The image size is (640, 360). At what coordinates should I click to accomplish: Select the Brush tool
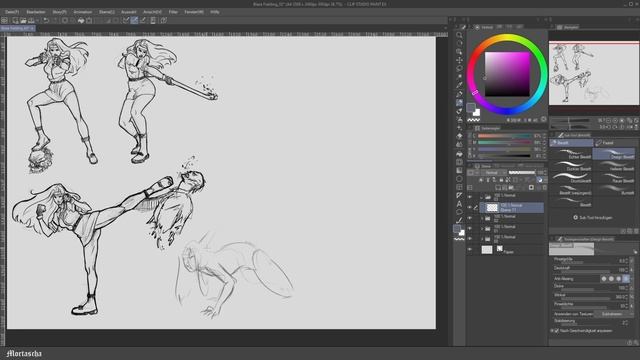click(459, 111)
